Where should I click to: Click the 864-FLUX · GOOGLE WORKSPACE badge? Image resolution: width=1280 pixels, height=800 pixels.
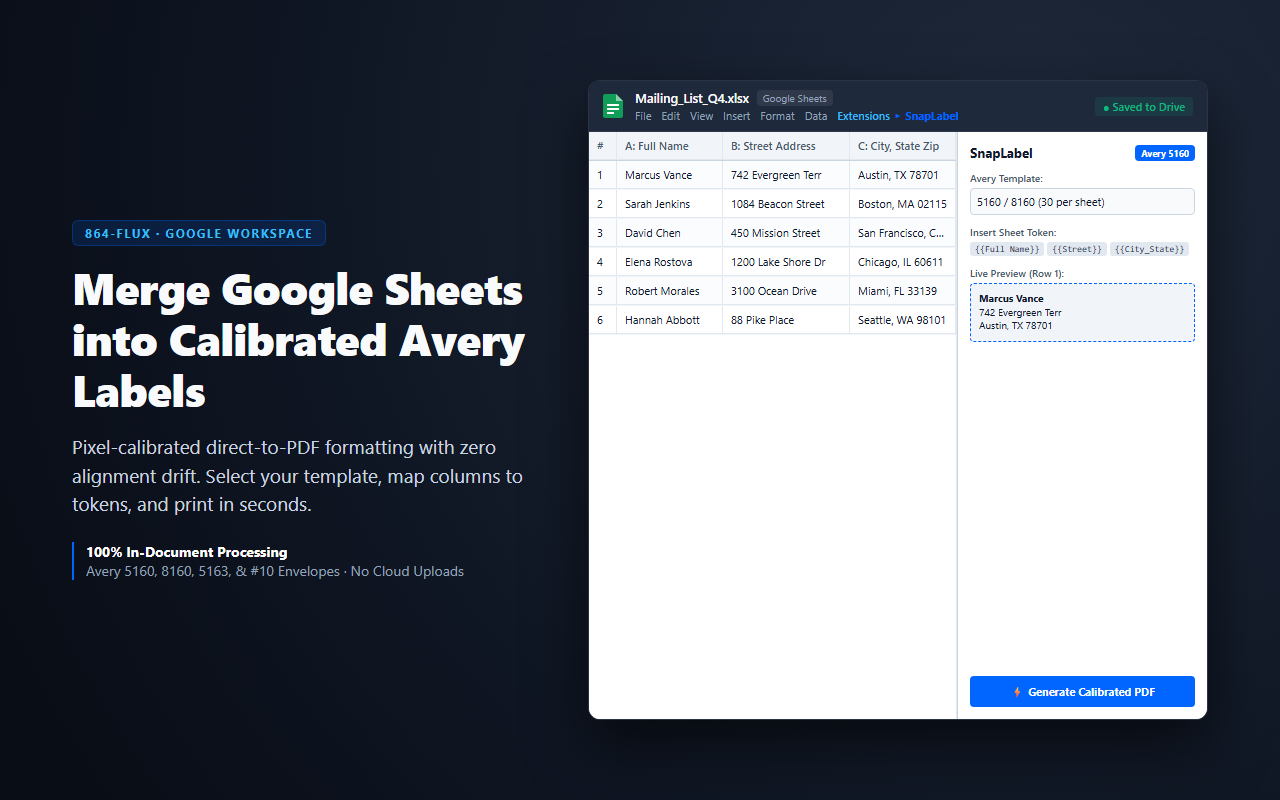tap(199, 233)
